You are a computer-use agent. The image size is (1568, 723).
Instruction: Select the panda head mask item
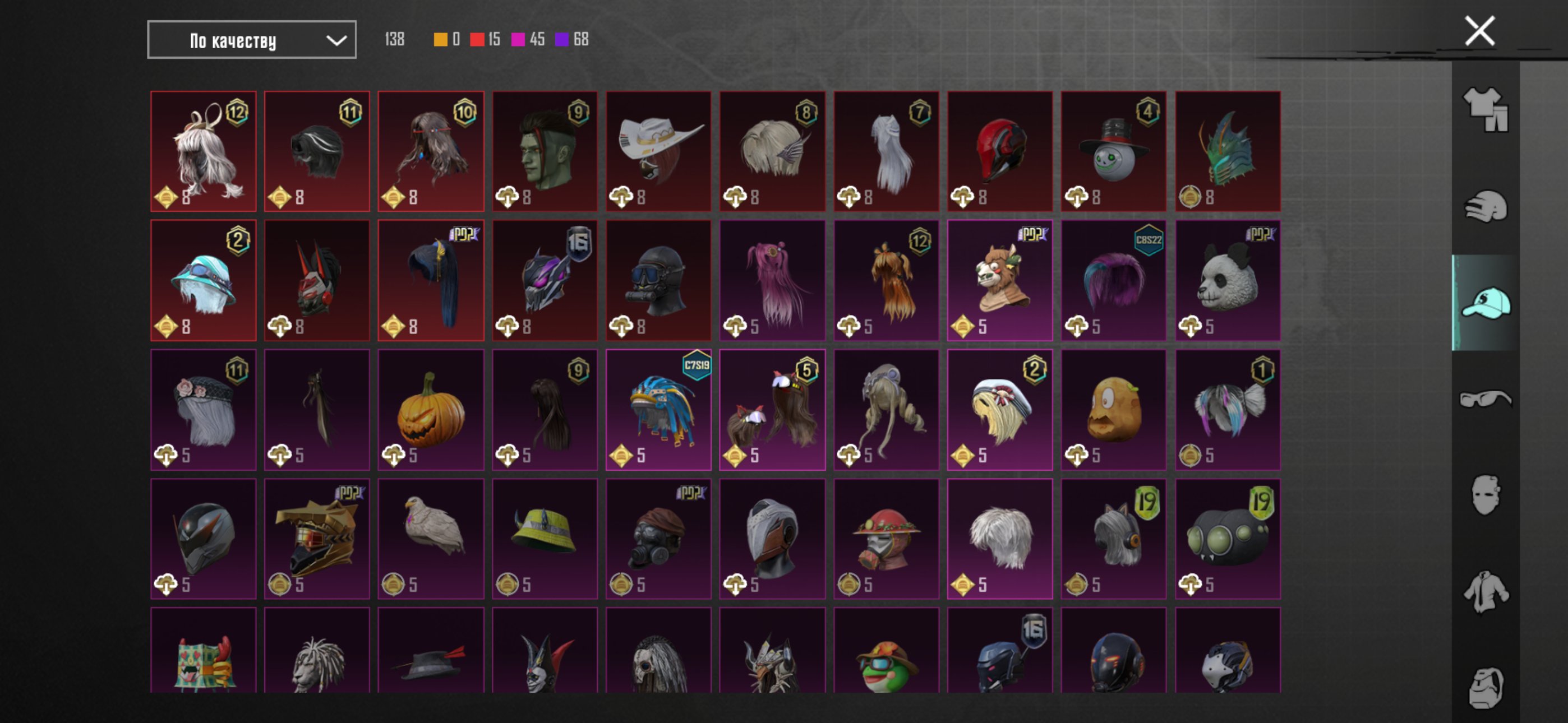pos(1227,280)
